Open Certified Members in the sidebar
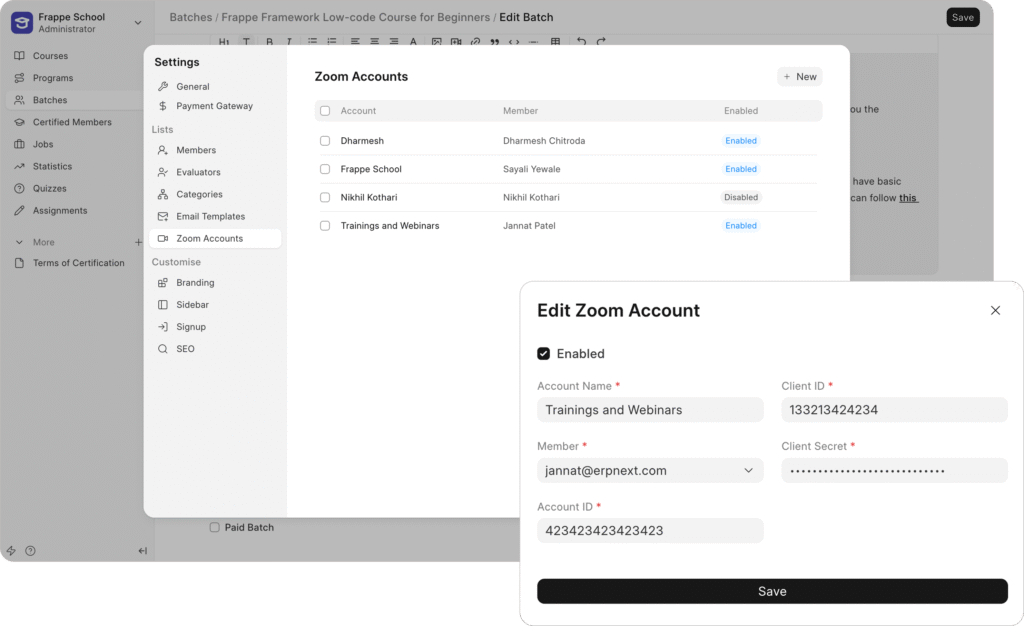 [72, 122]
